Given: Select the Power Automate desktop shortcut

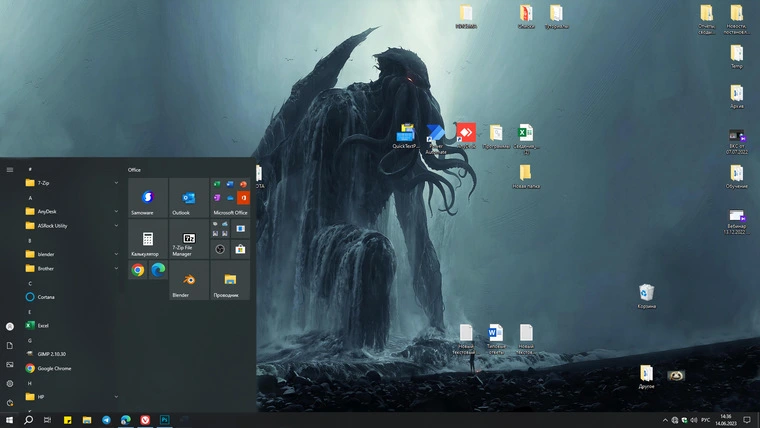Looking at the screenshot, I should tap(436, 139).
